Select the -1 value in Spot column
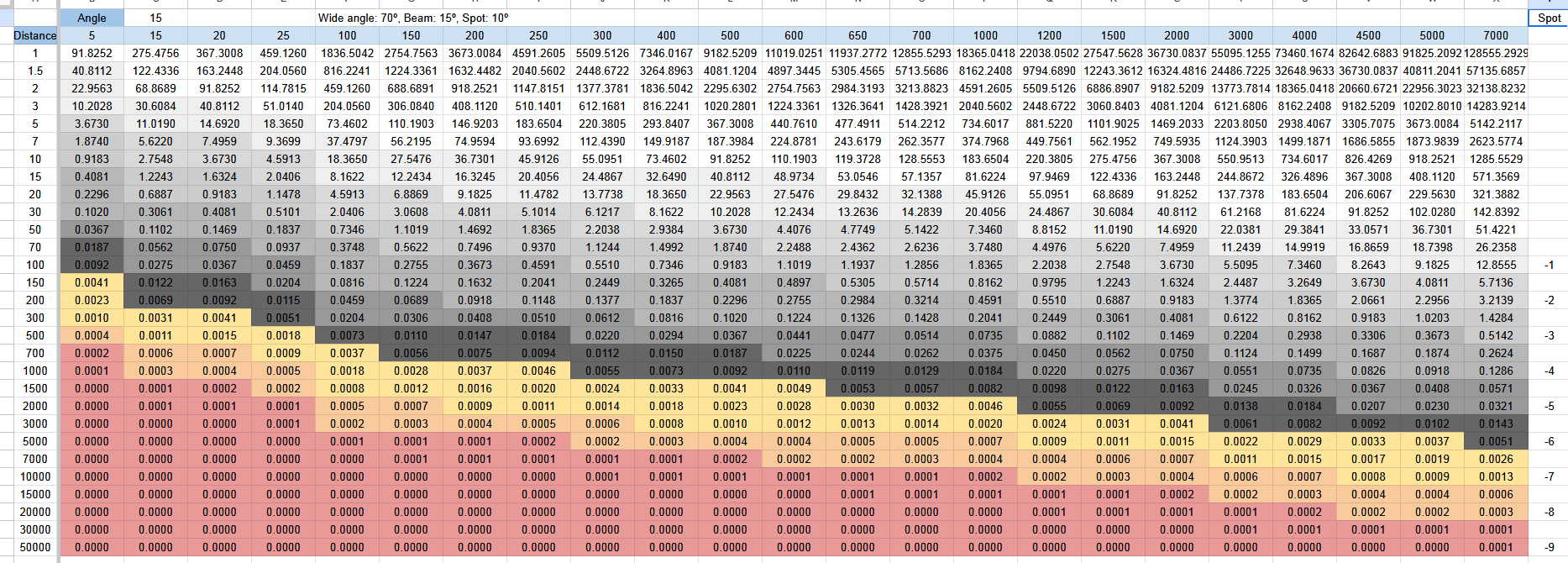 click(x=1550, y=265)
